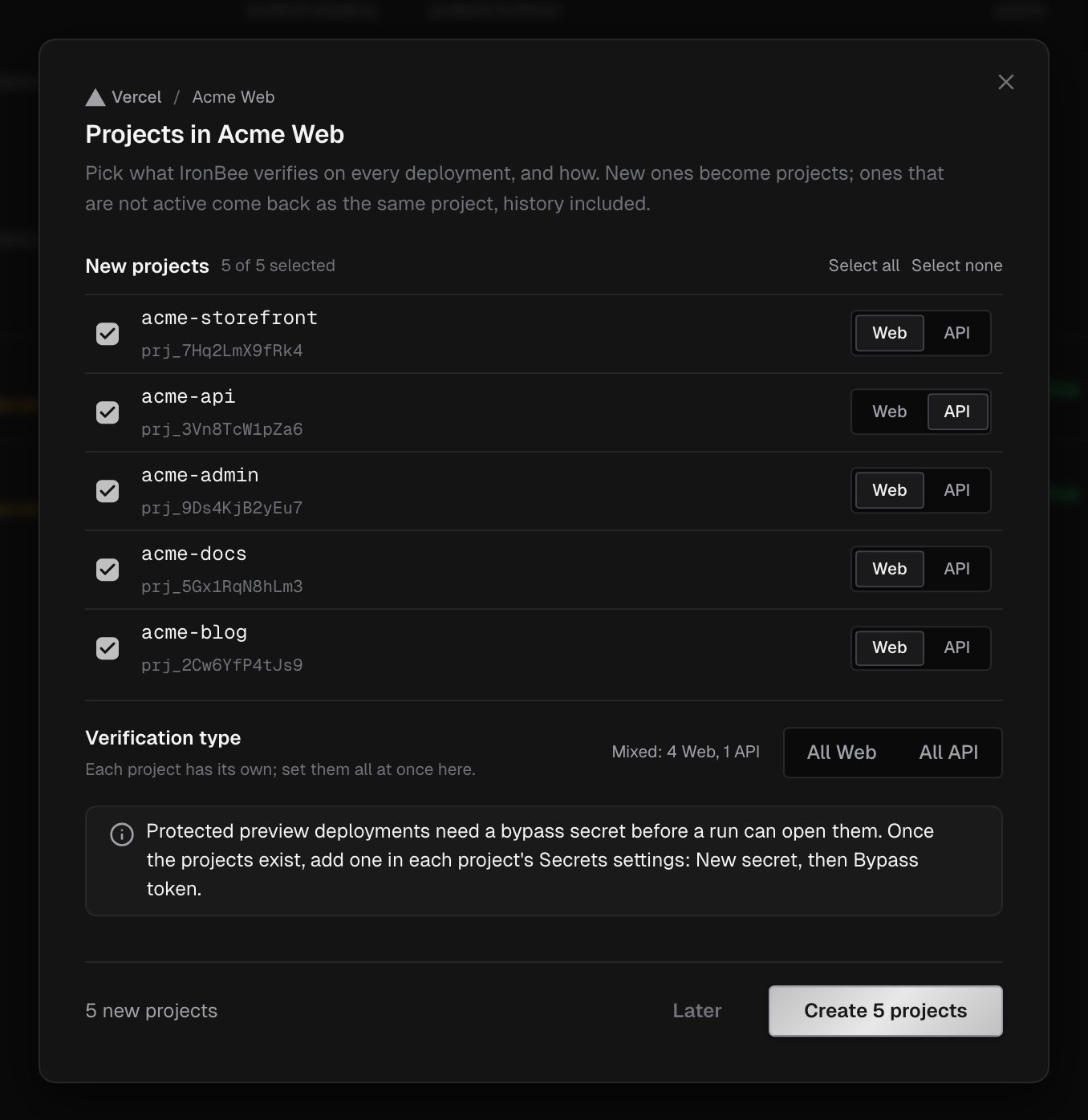The width and height of the screenshot is (1088, 1120).
Task: Click project ID prj_3Vn8TcW1pZa6
Action: pyautogui.click(x=222, y=429)
